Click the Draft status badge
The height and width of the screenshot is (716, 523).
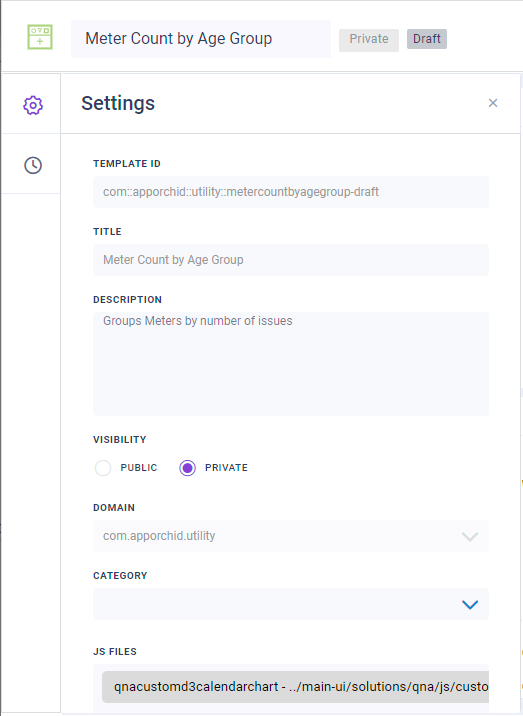click(x=427, y=39)
